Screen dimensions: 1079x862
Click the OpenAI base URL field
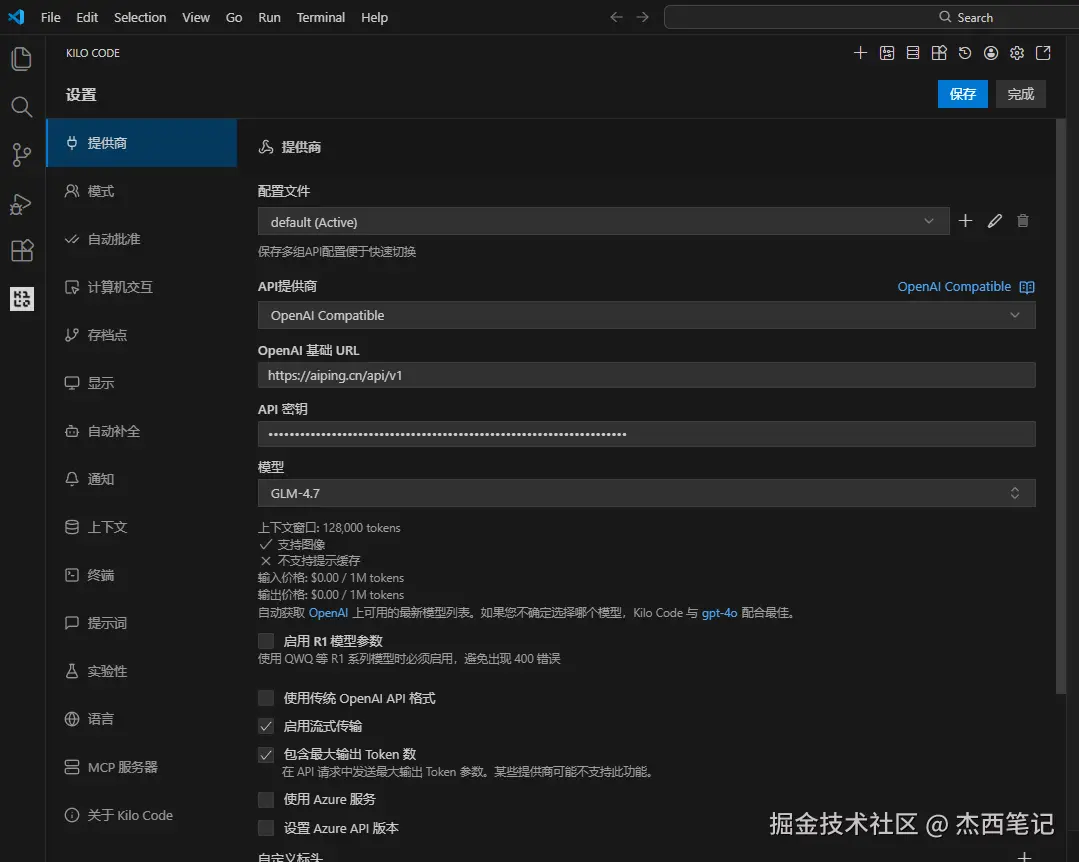646,376
